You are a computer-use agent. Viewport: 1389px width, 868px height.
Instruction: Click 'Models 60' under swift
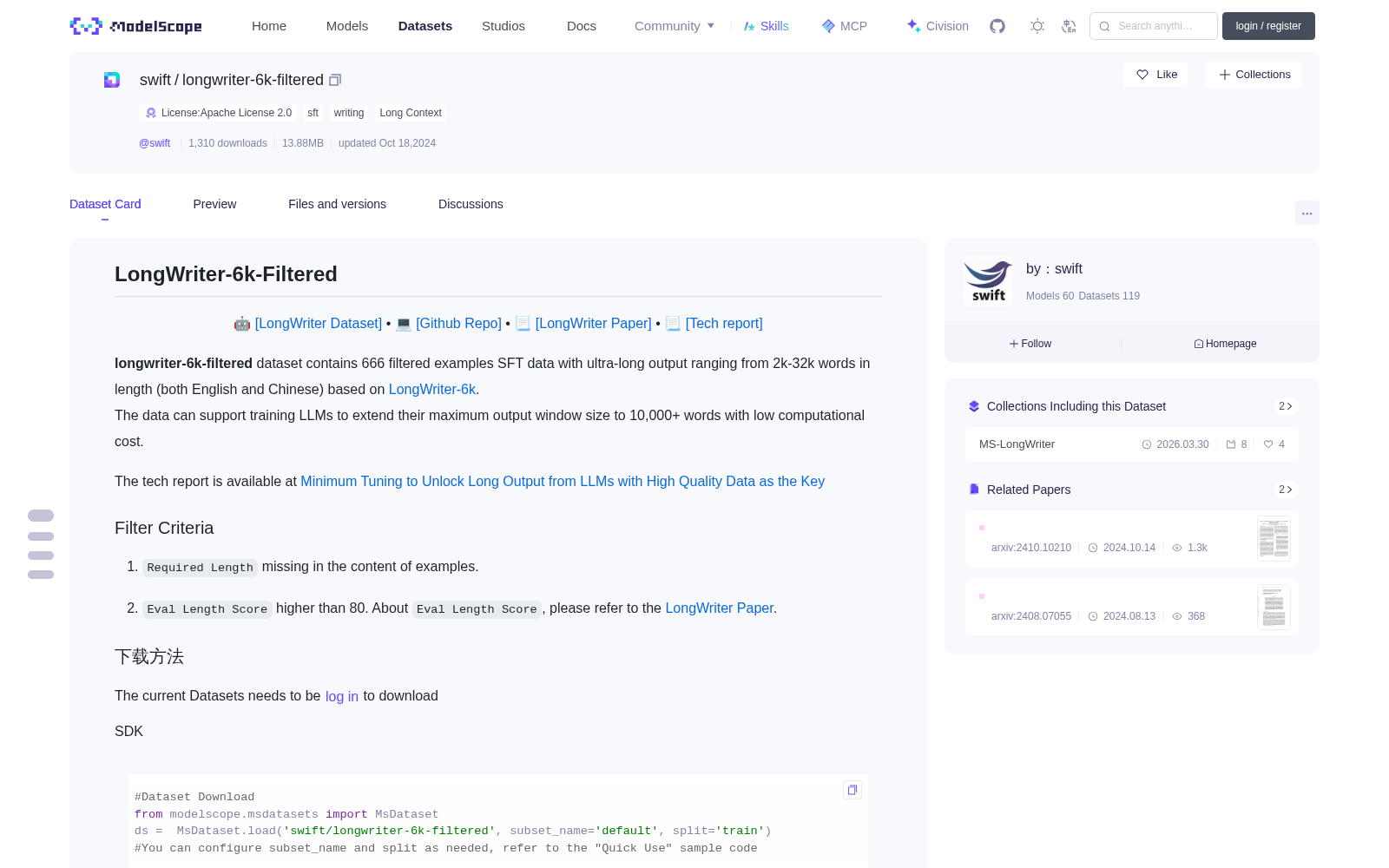[x=1050, y=296]
